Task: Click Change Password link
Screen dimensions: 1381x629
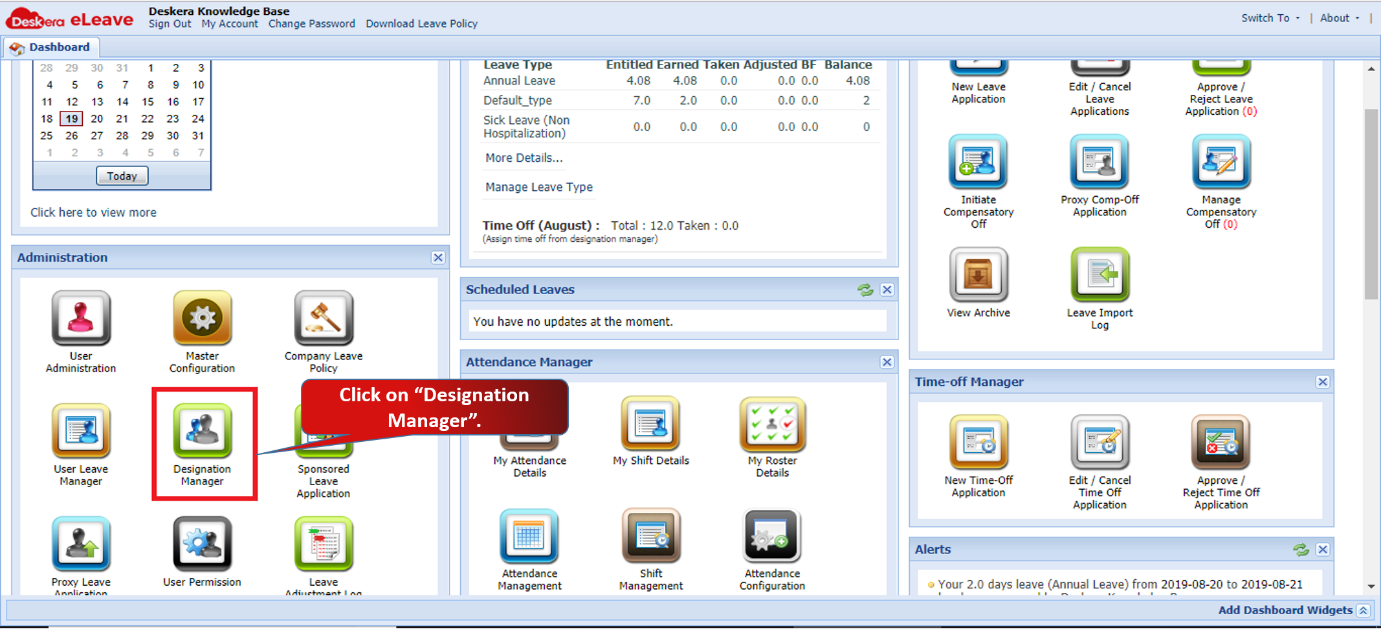Action: (x=312, y=24)
